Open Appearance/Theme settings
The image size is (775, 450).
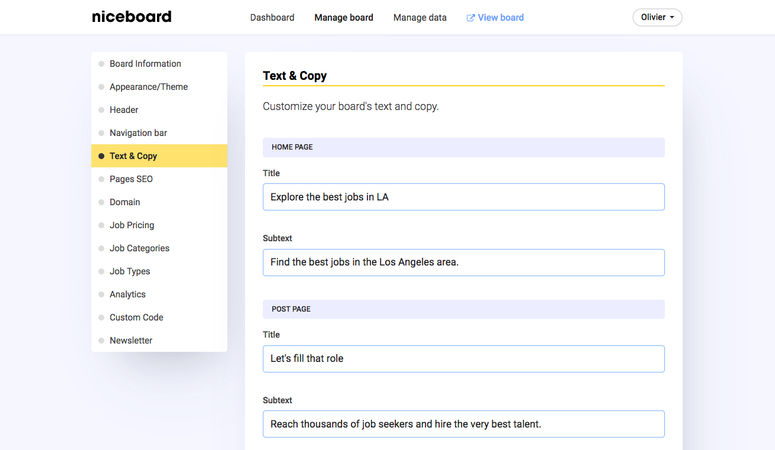click(159, 87)
